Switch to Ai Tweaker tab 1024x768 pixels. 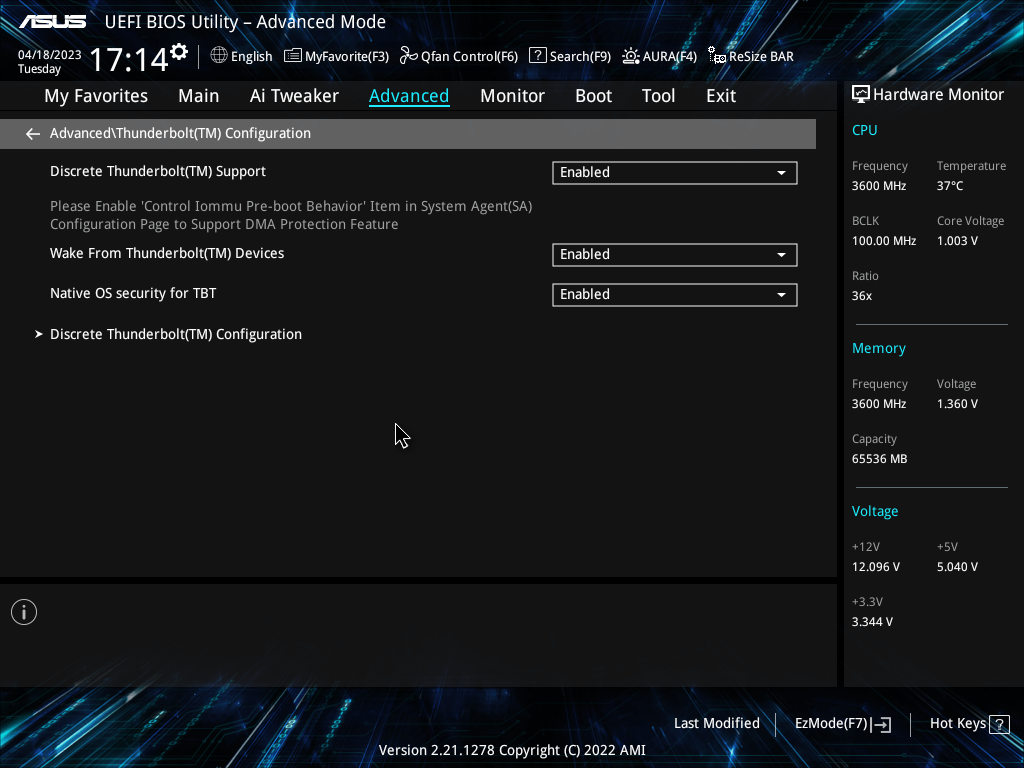pyautogui.click(x=294, y=96)
